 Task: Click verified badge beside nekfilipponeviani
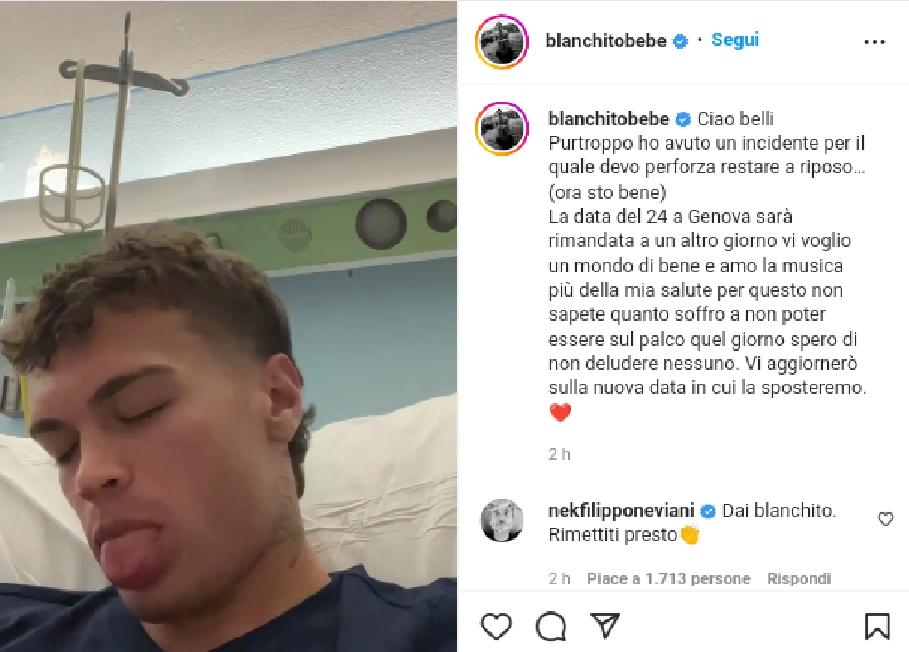[x=707, y=511]
